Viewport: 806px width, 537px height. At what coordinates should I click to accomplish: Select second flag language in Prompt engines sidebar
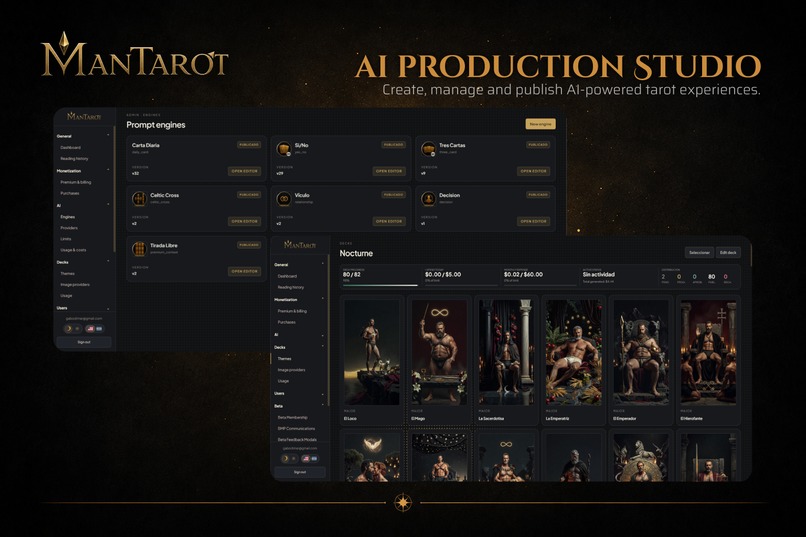pyautogui.click(x=99, y=329)
